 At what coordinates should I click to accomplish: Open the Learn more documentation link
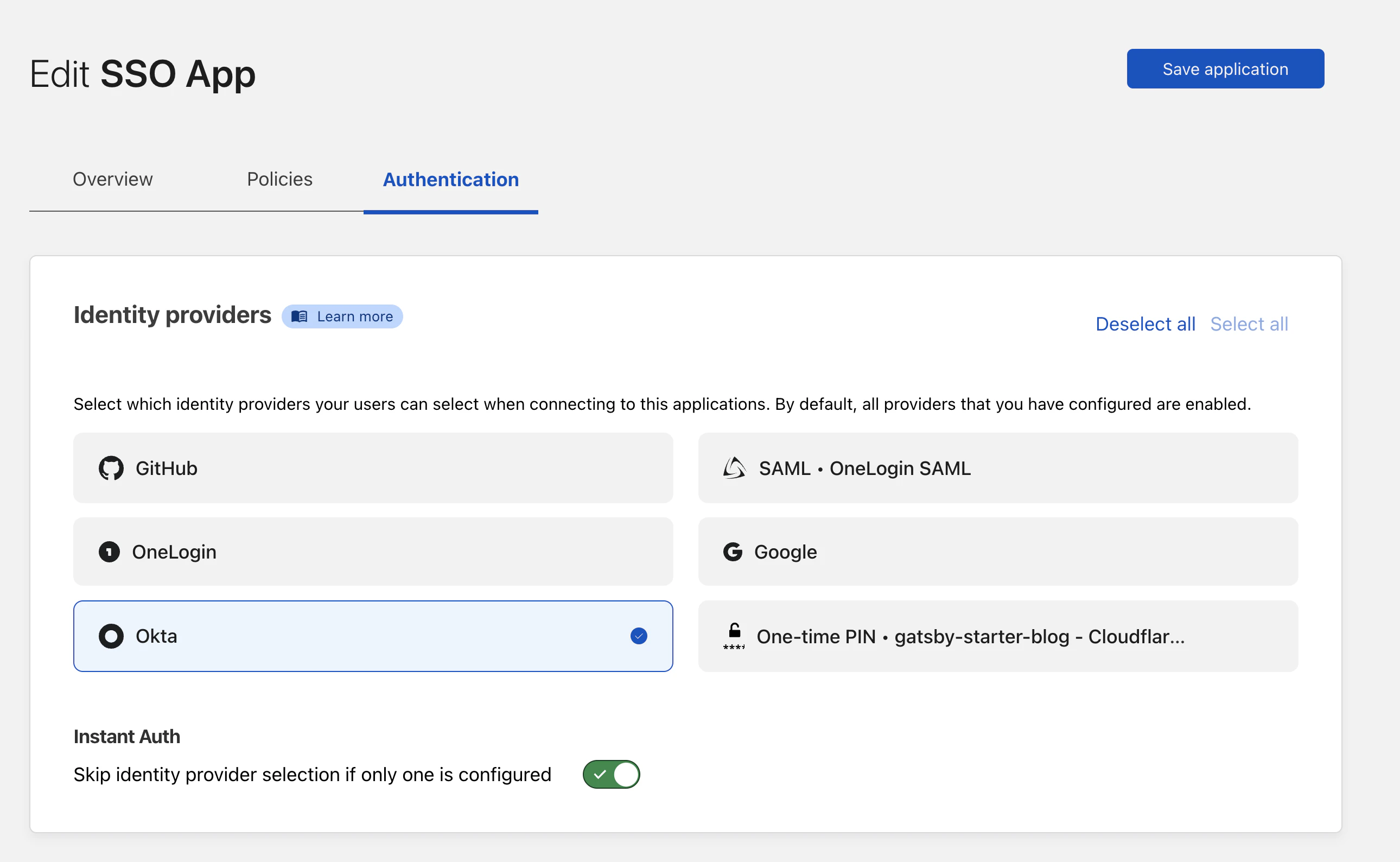click(x=342, y=316)
